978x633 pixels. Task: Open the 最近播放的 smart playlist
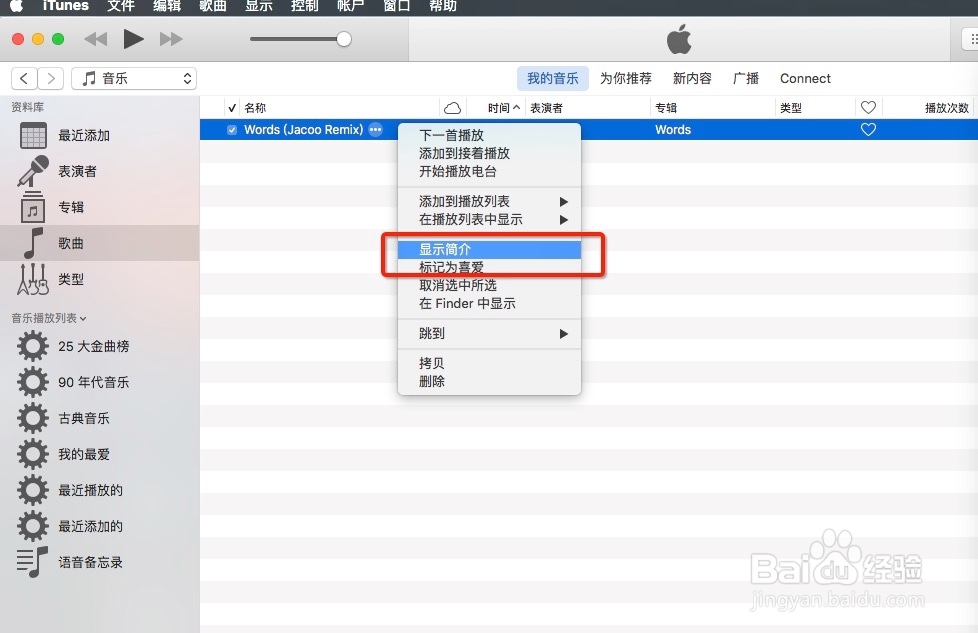coord(100,490)
